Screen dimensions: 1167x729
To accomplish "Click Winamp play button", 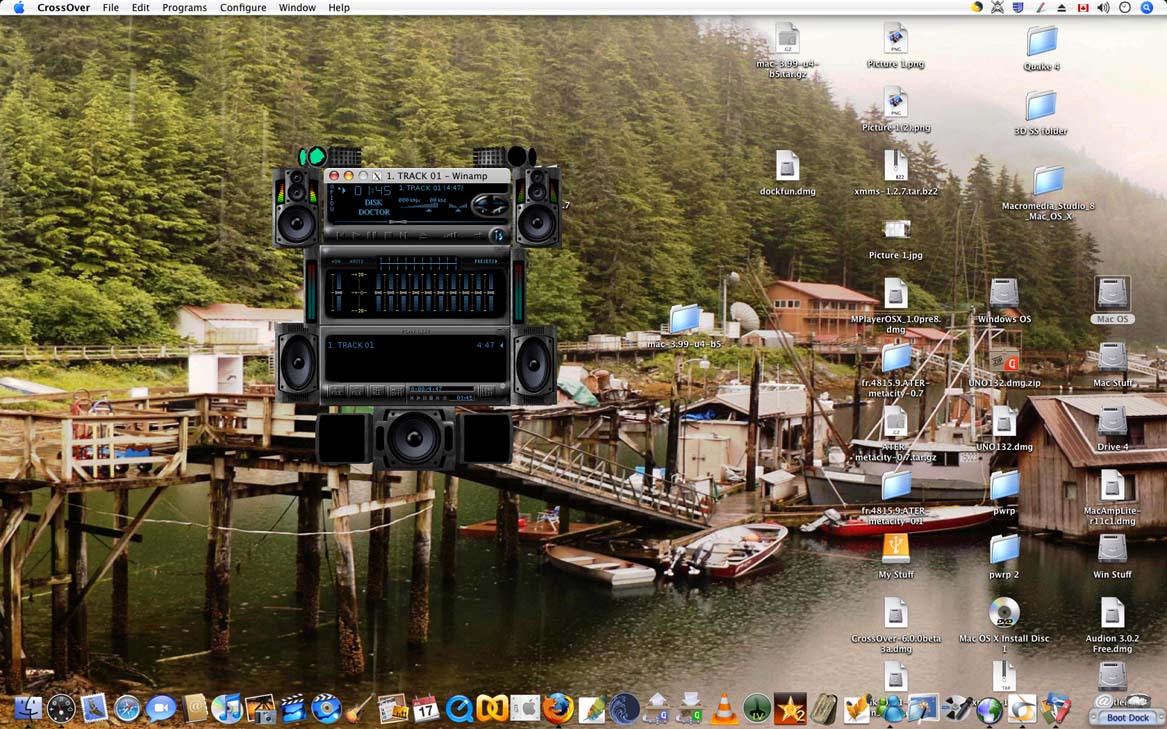I will (356, 235).
